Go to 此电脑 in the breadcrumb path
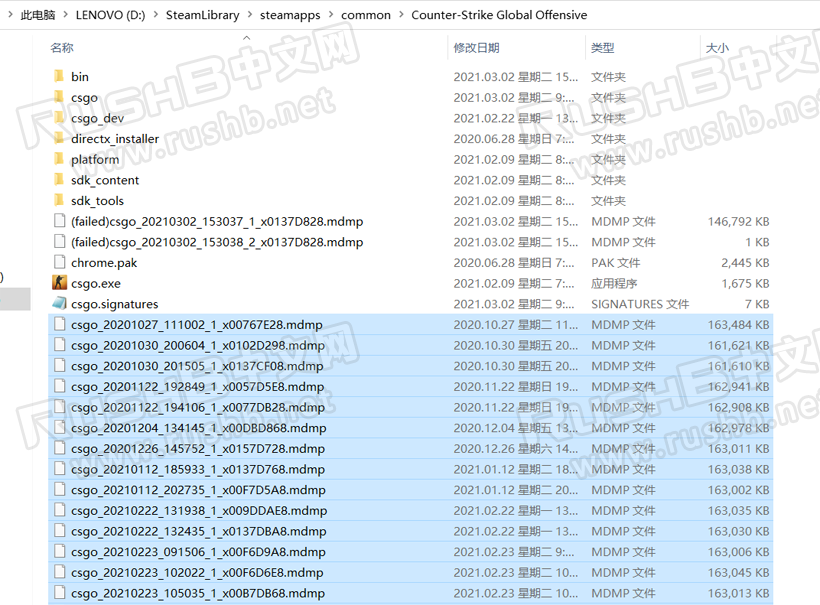Viewport: 820px width, 605px height. pos(38,15)
